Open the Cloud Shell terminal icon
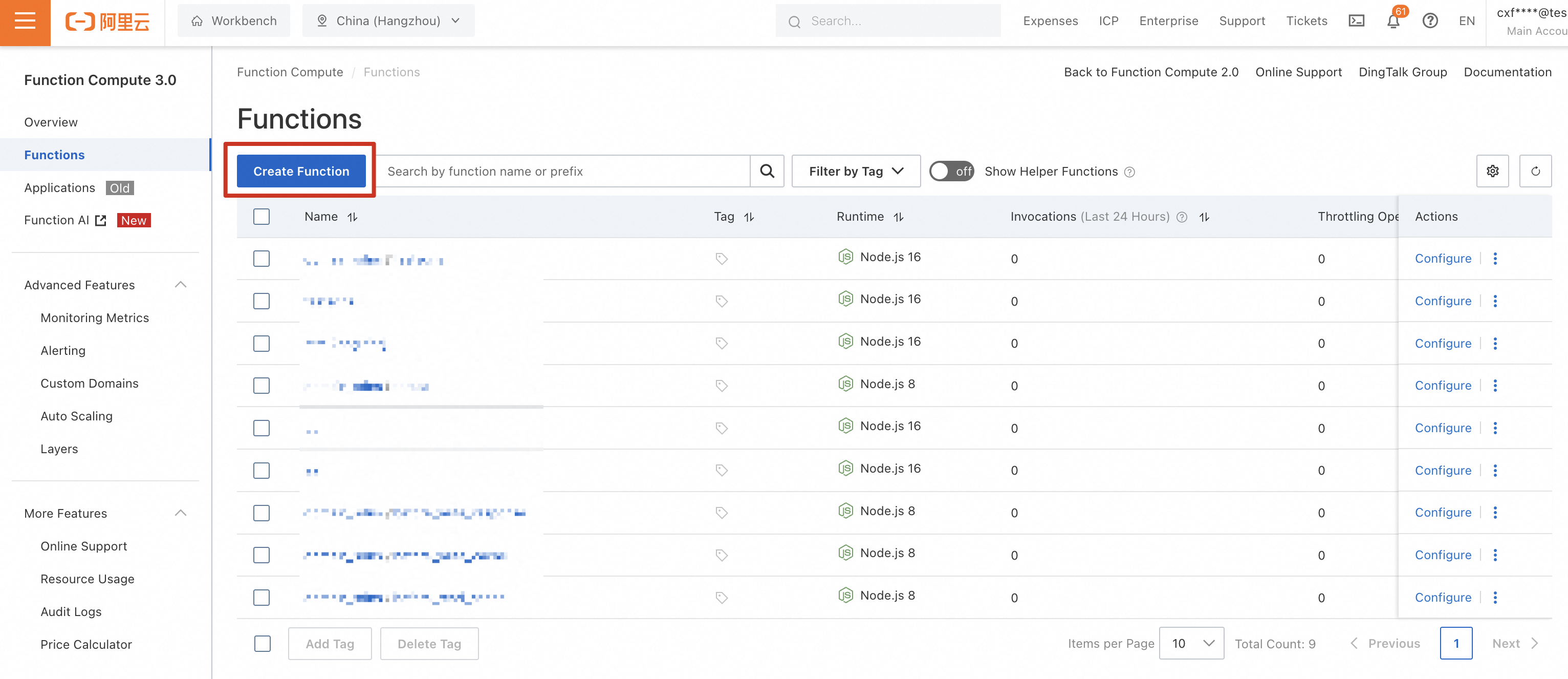1568x679 pixels. pos(1356,22)
